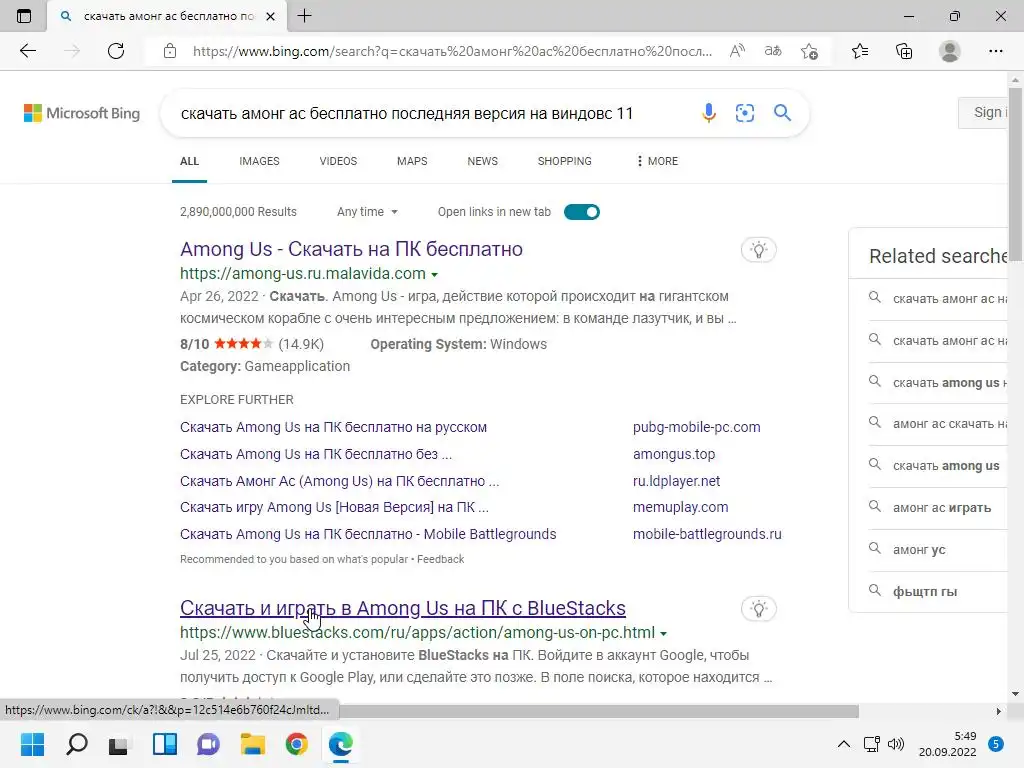Switch to the SHOPPING tab
Screen dimensions: 1024x768
point(564,161)
